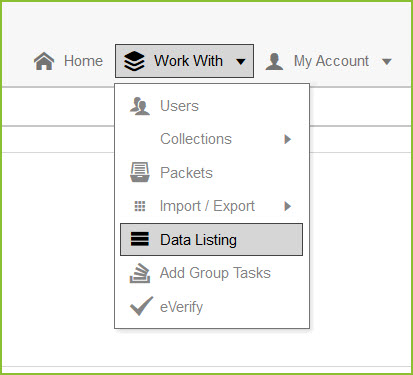Expand the Import / Export submenu arrow
The image size is (413, 375).
click(288, 206)
